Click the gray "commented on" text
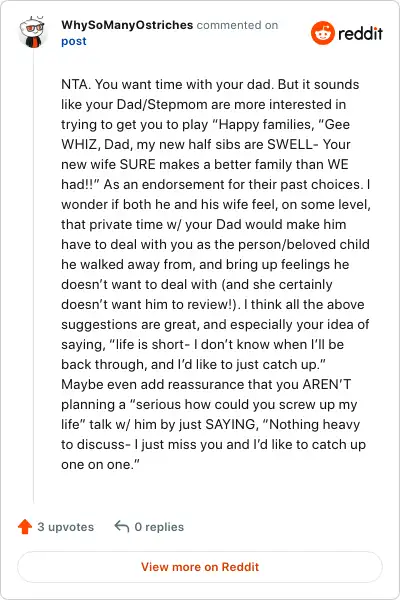Viewport: 400px width, 600px height. coord(237,25)
